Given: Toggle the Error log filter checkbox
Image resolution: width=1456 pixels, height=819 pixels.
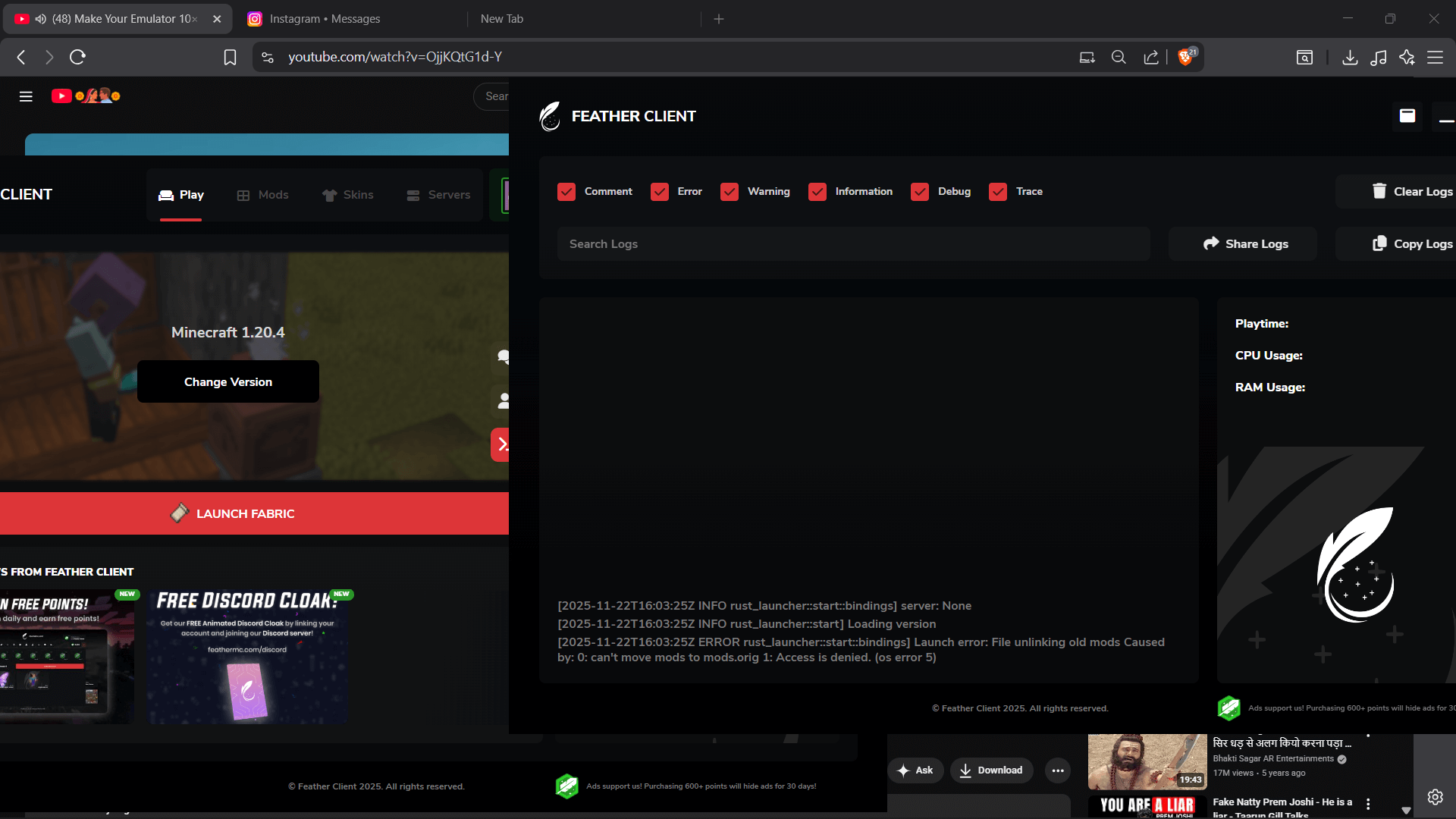Looking at the screenshot, I should pyautogui.click(x=660, y=192).
